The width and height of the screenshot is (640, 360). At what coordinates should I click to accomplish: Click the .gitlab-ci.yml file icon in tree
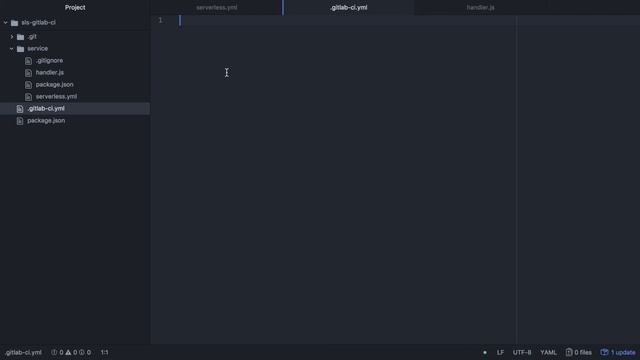(20, 109)
